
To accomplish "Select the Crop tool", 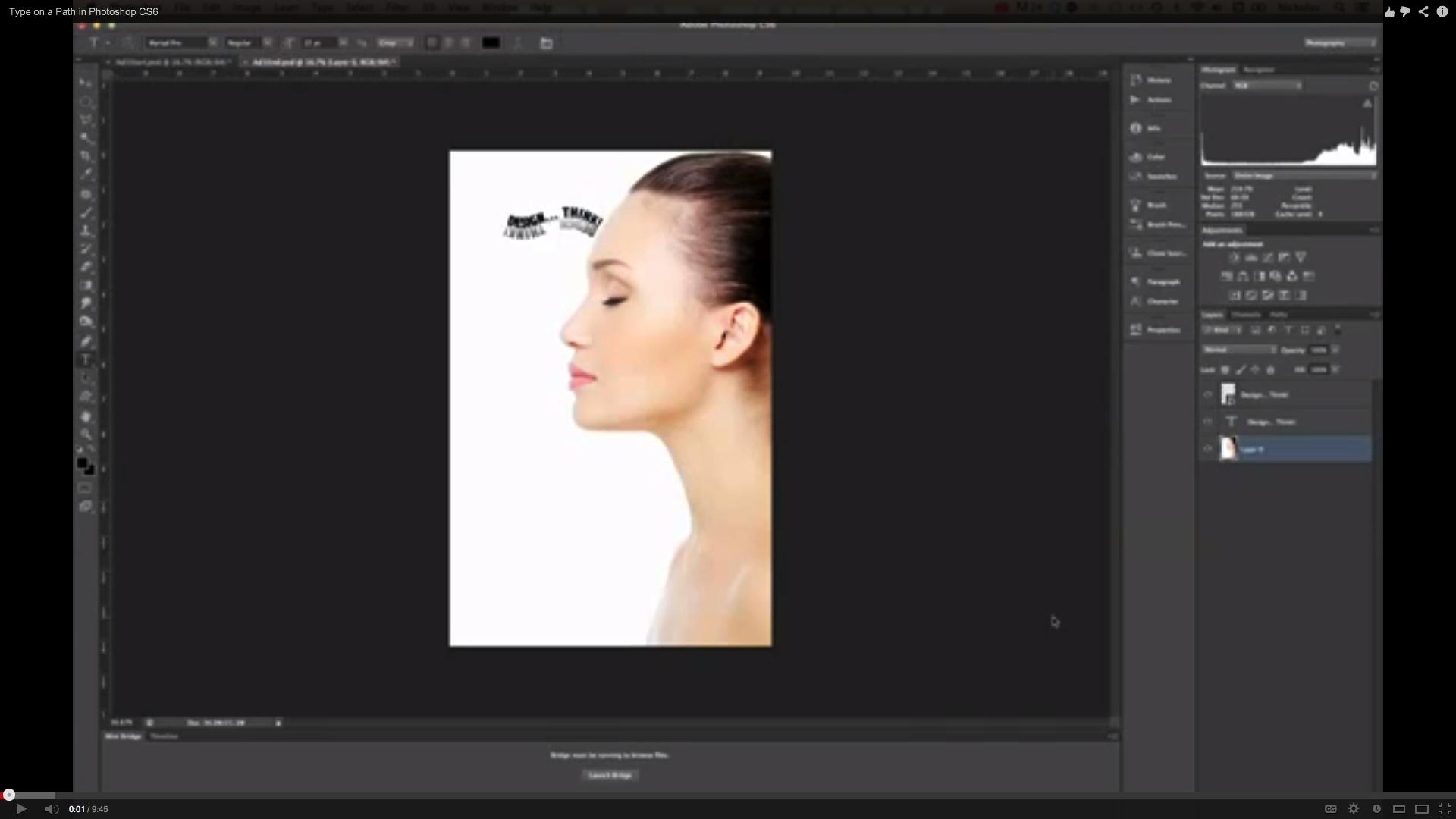I will (86, 156).
